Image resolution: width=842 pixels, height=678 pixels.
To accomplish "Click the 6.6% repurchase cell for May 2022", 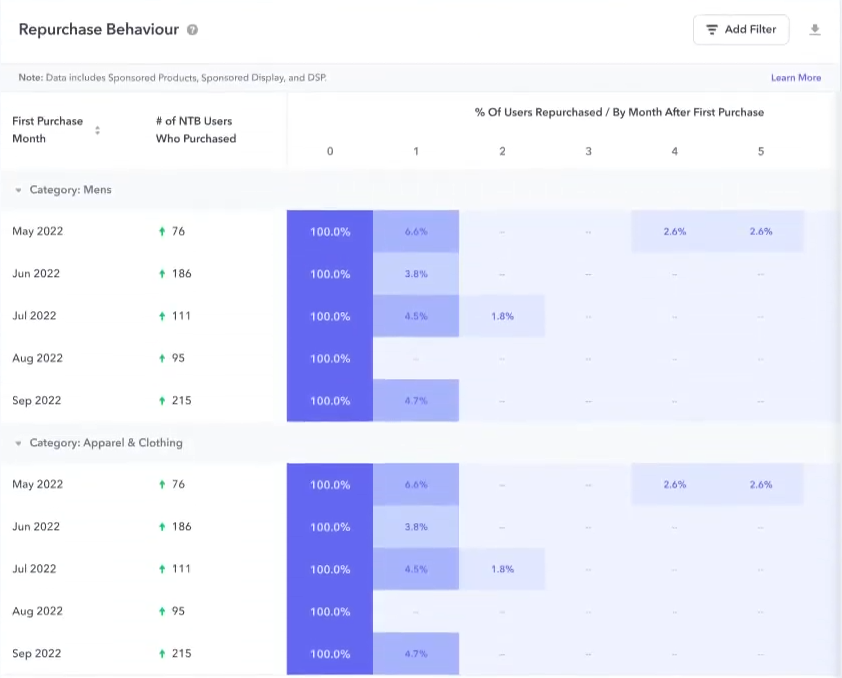I will [416, 231].
